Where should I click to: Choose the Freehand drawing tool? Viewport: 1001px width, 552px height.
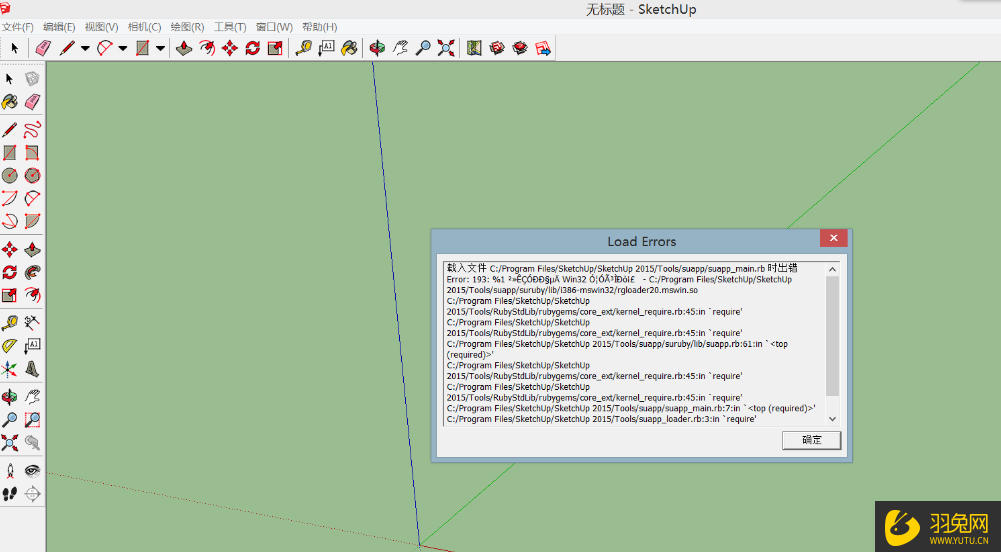32,128
